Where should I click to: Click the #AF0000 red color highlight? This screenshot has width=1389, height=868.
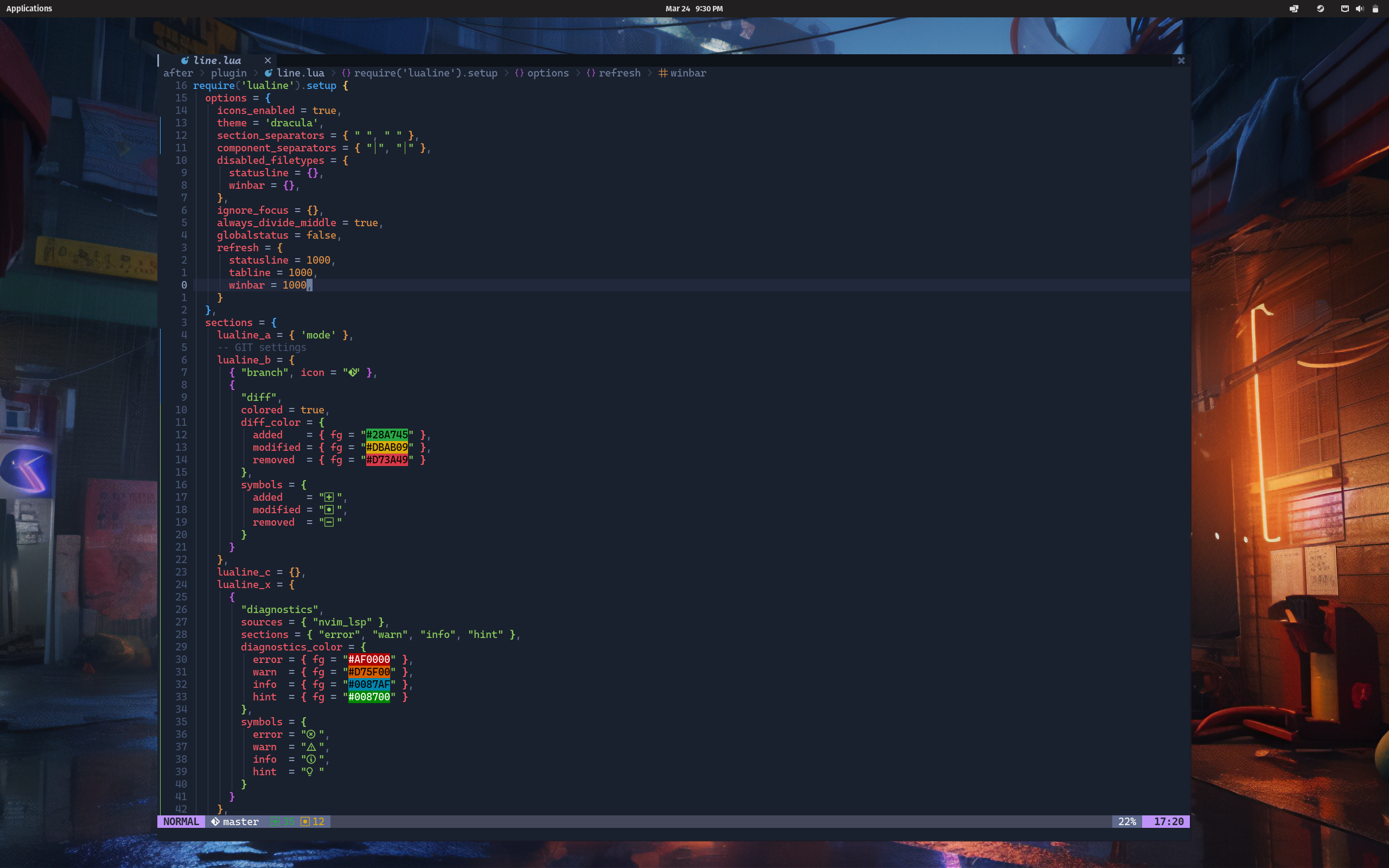point(369,659)
